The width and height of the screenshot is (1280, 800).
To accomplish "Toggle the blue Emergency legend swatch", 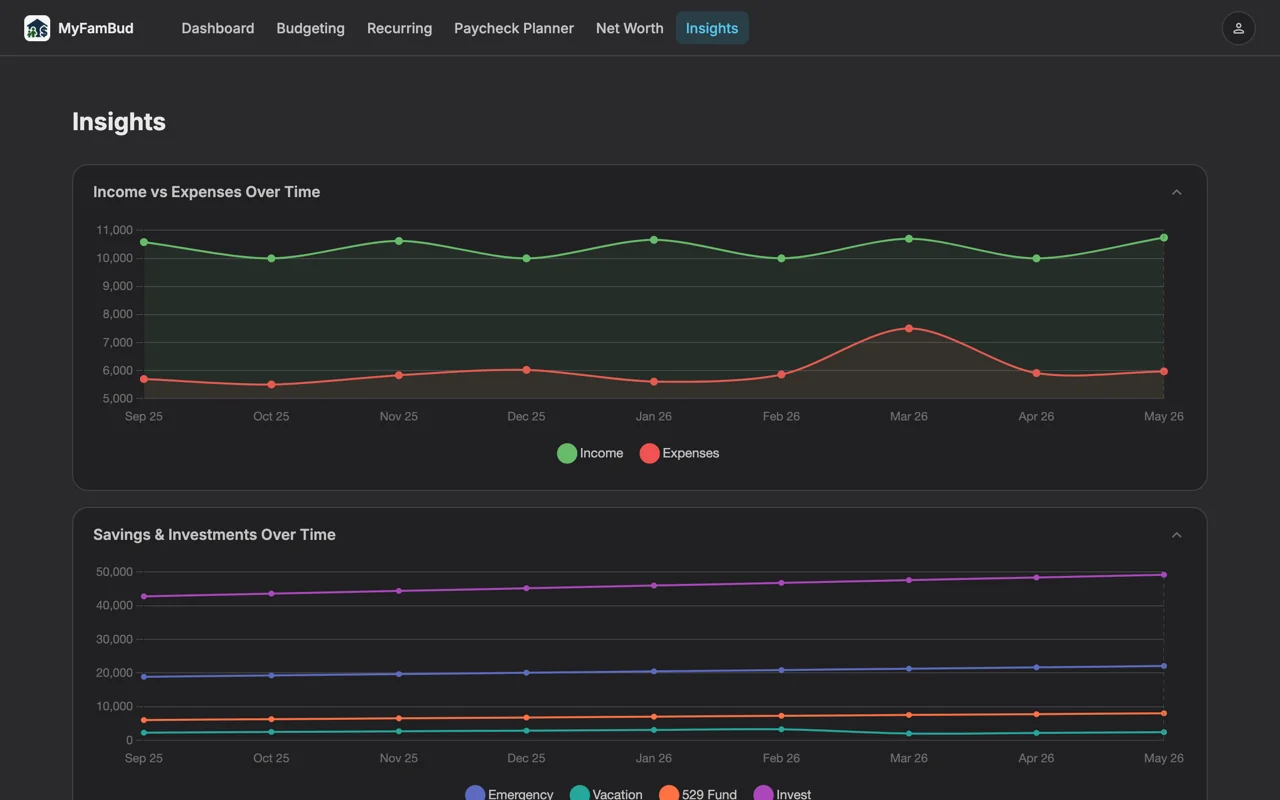I will pos(475,794).
